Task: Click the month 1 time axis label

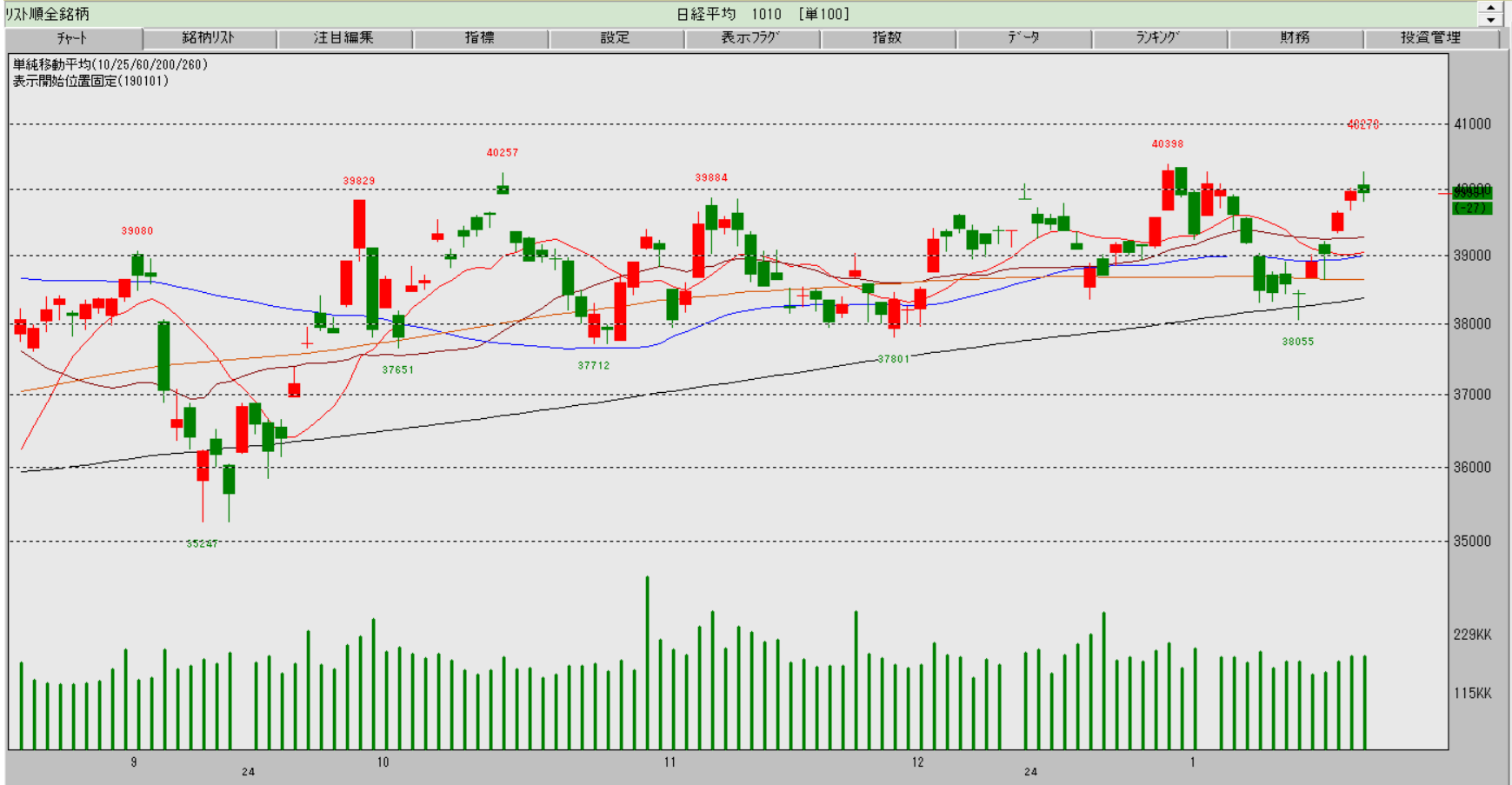Action: [x=1193, y=762]
